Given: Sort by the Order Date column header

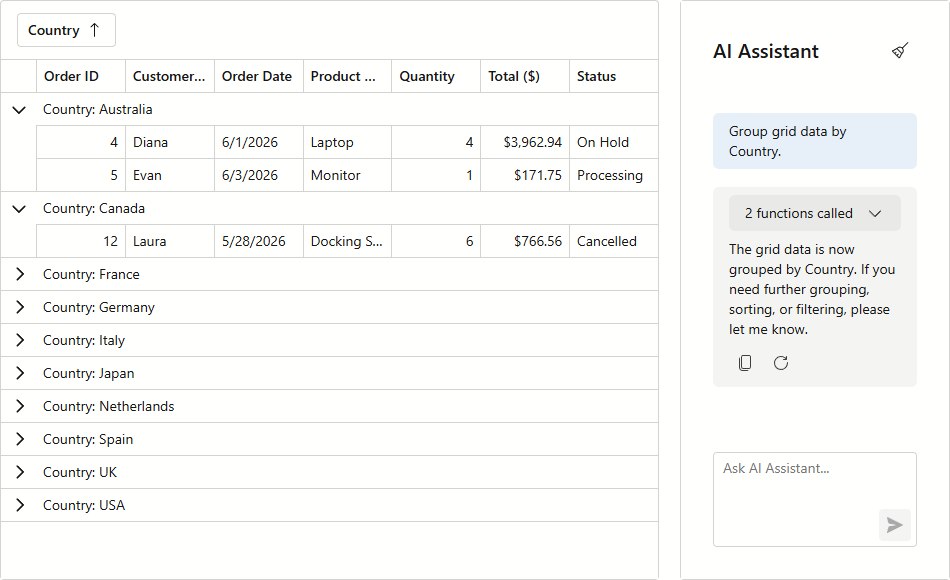Looking at the screenshot, I should tap(259, 76).
